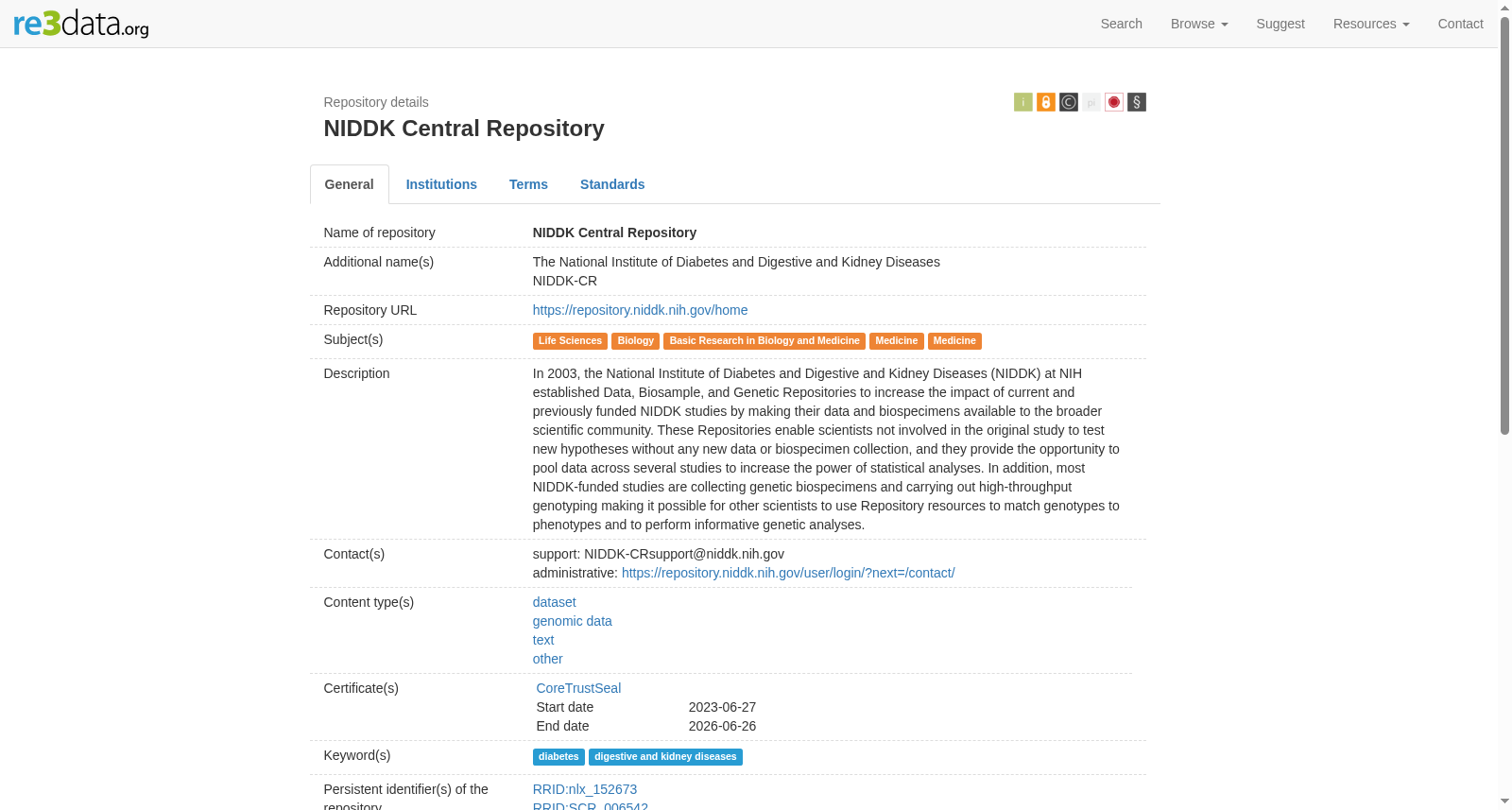Image resolution: width=1512 pixels, height=810 pixels.
Task: Open the repository.niddk.nih.gov/home link
Action: (640, 310)
